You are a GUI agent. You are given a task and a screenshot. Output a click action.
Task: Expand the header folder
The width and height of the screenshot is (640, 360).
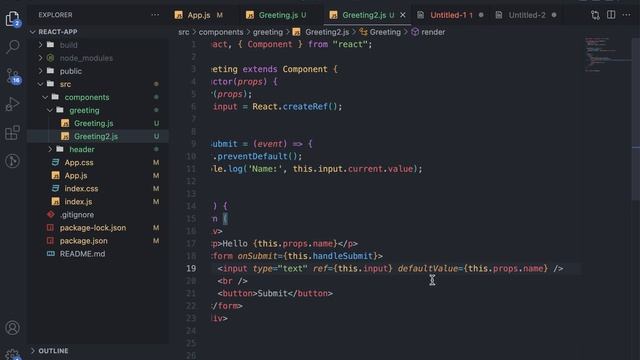(x=82, y=149)
